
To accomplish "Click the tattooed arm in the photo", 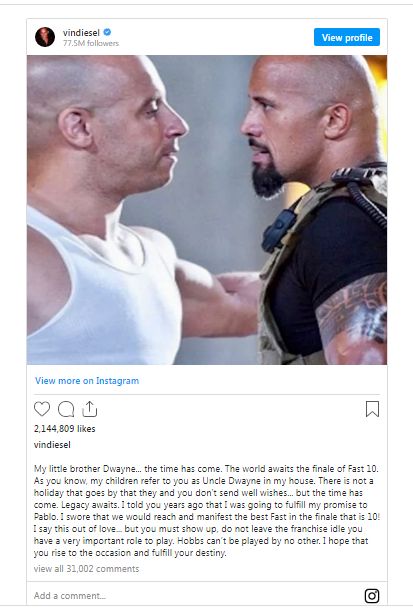I will [x=353, y=320].
